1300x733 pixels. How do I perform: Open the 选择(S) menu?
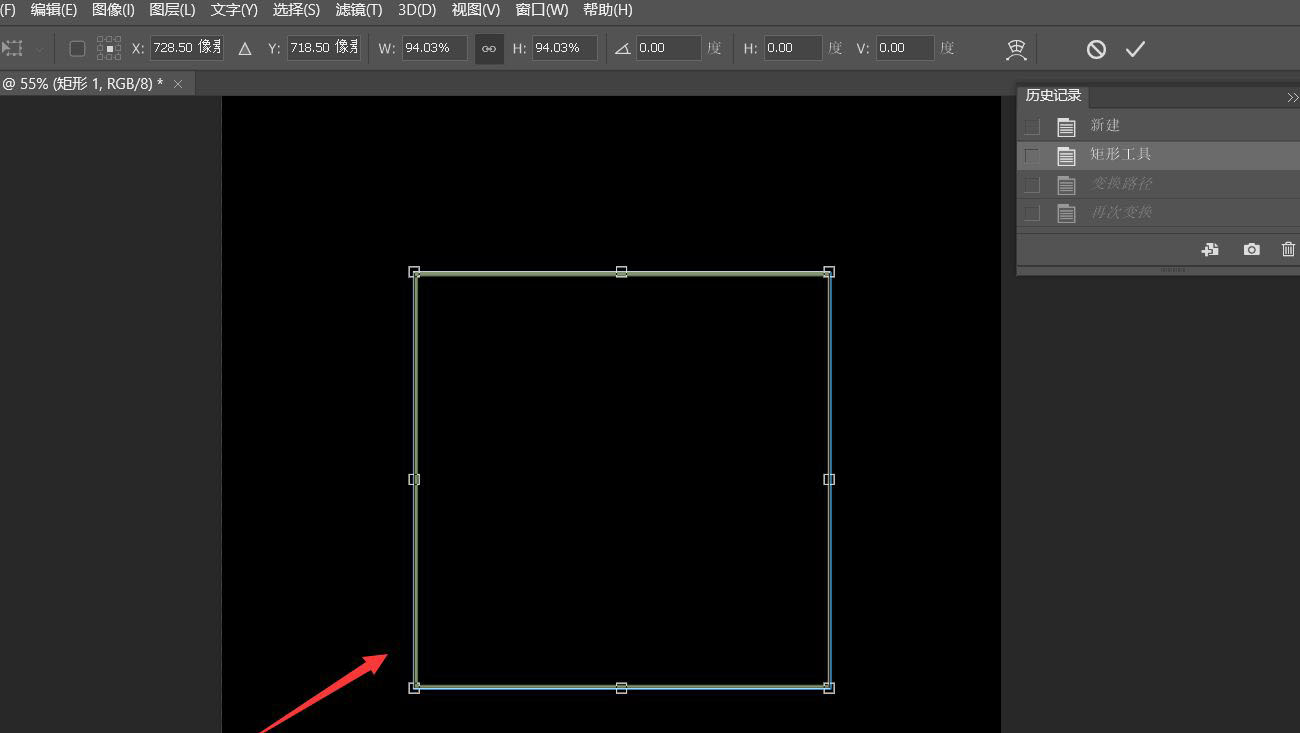pyautogui.click(x=296, y=10)
